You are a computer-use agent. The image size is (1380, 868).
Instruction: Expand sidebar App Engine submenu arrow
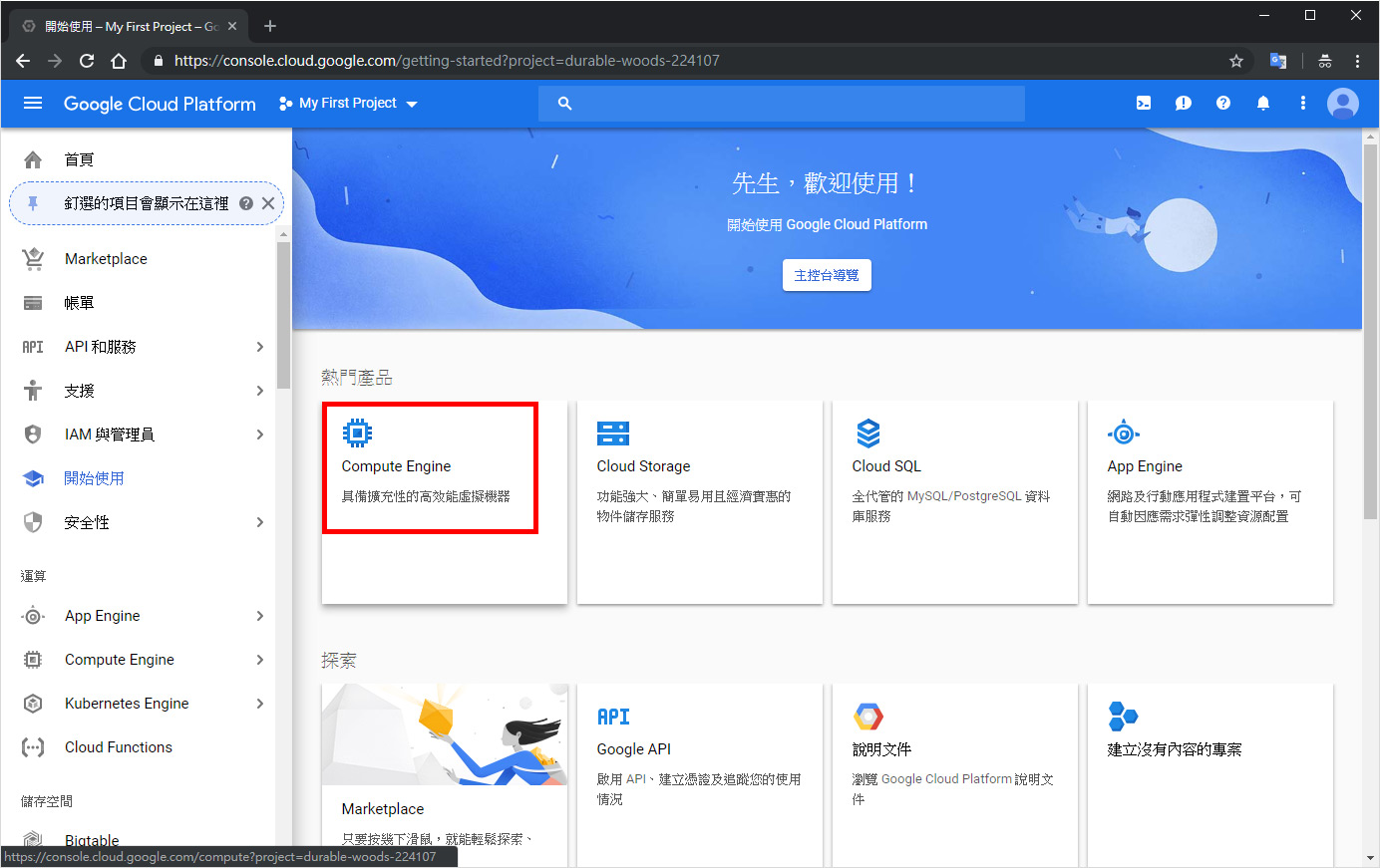click(259, 616)
